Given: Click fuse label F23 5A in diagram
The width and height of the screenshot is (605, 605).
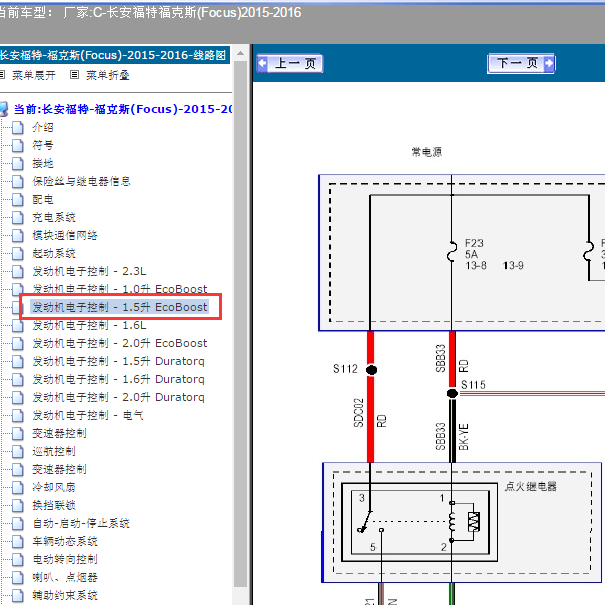Looking at the screenshot, I should (x=474, y=248).
